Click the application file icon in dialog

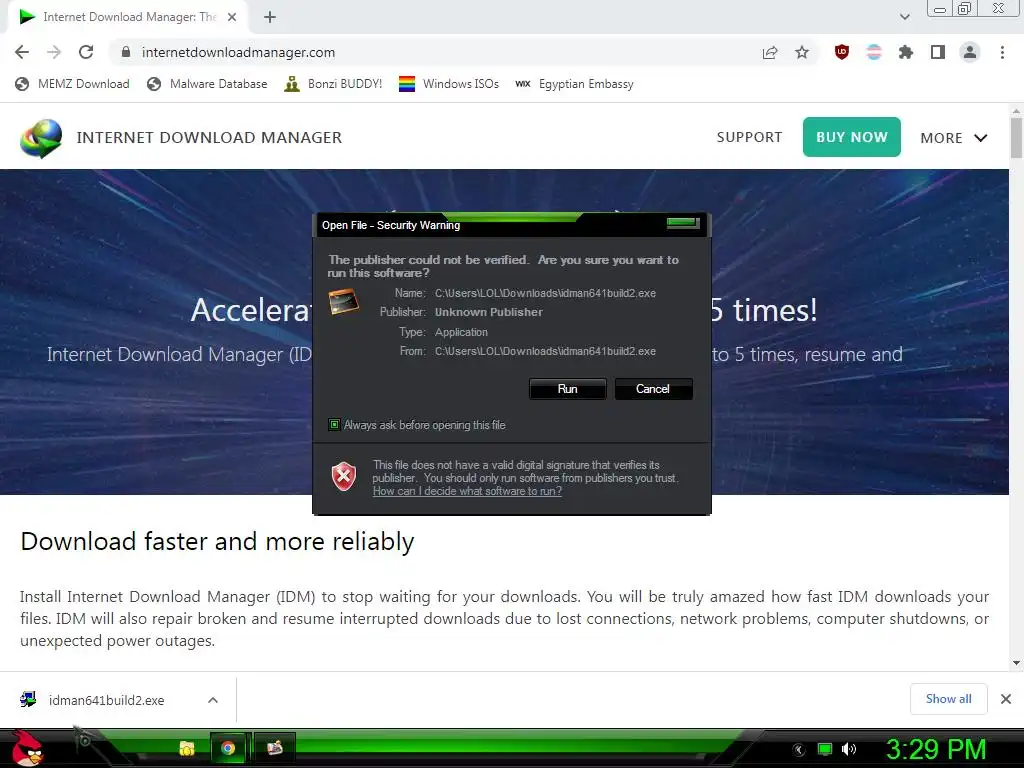click(344, 302)
